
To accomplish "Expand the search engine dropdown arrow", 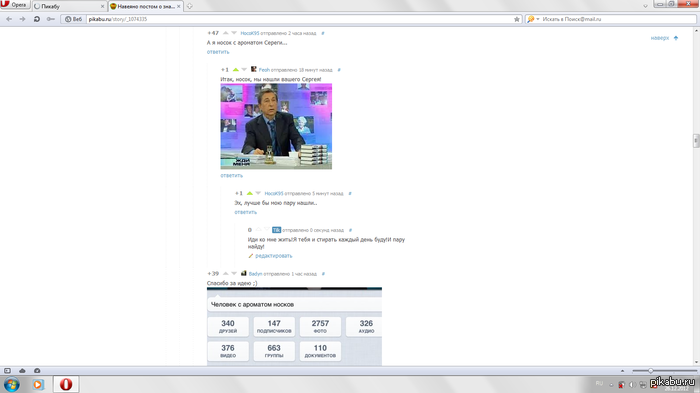I will [538, 19].
